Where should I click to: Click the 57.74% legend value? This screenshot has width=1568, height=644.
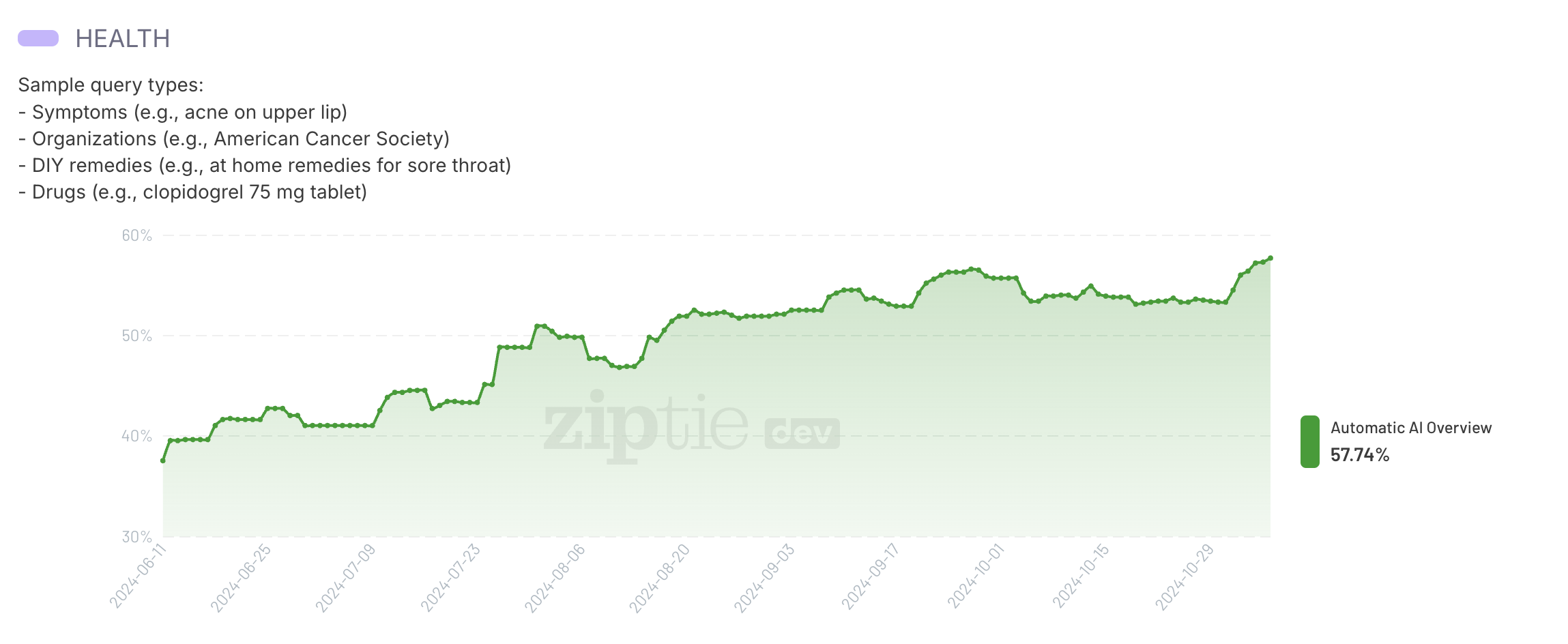(x=1359, y=455)
